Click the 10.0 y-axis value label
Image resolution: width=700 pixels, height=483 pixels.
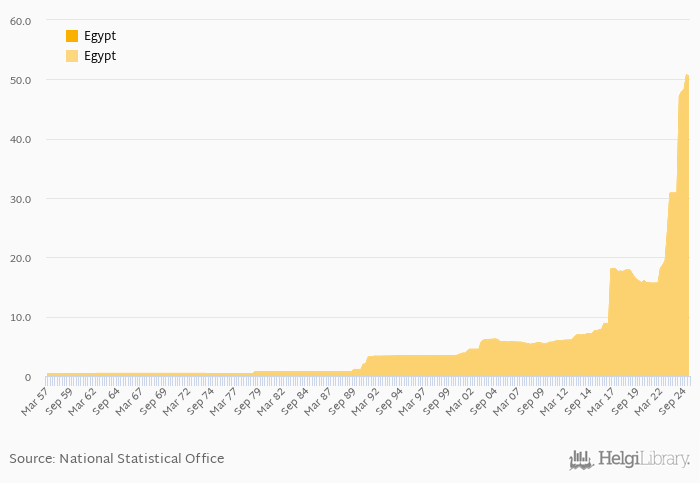pyautogui.click(x=20, y=318)
